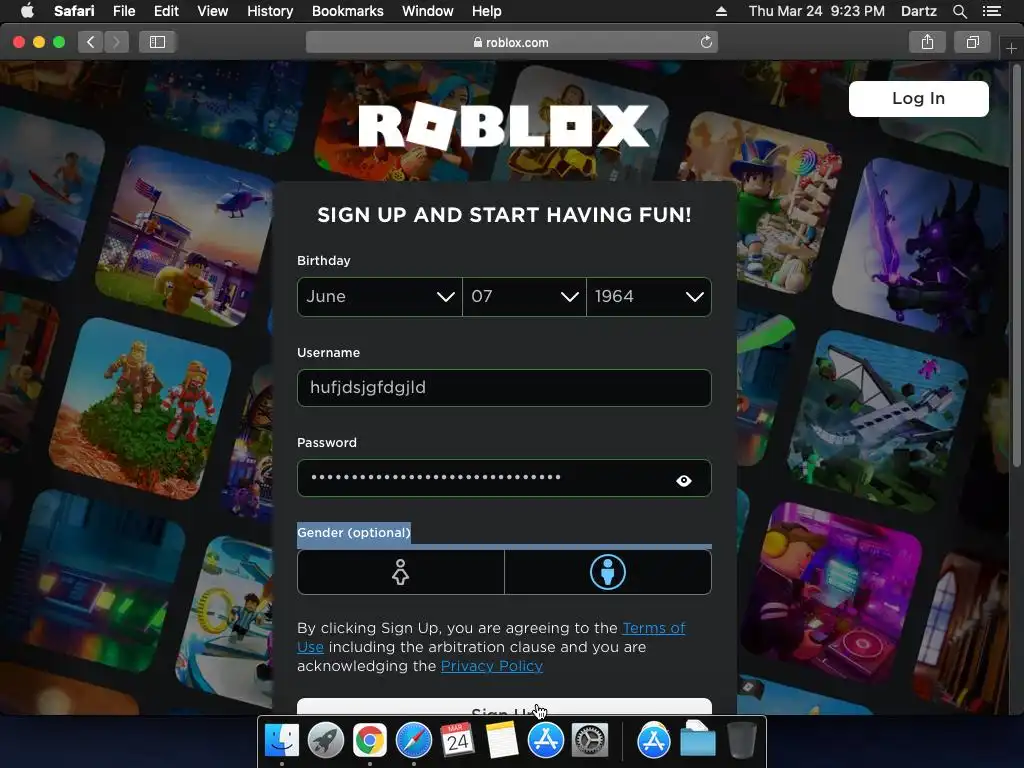1024x768 pixels.
Task: Click the Safari forward navigation arrow
Action: tap(116, 42)
